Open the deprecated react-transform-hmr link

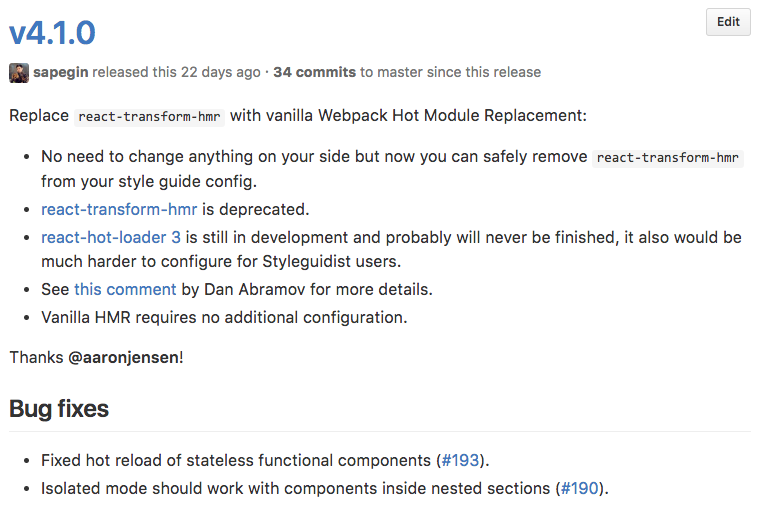pos(119,209)
